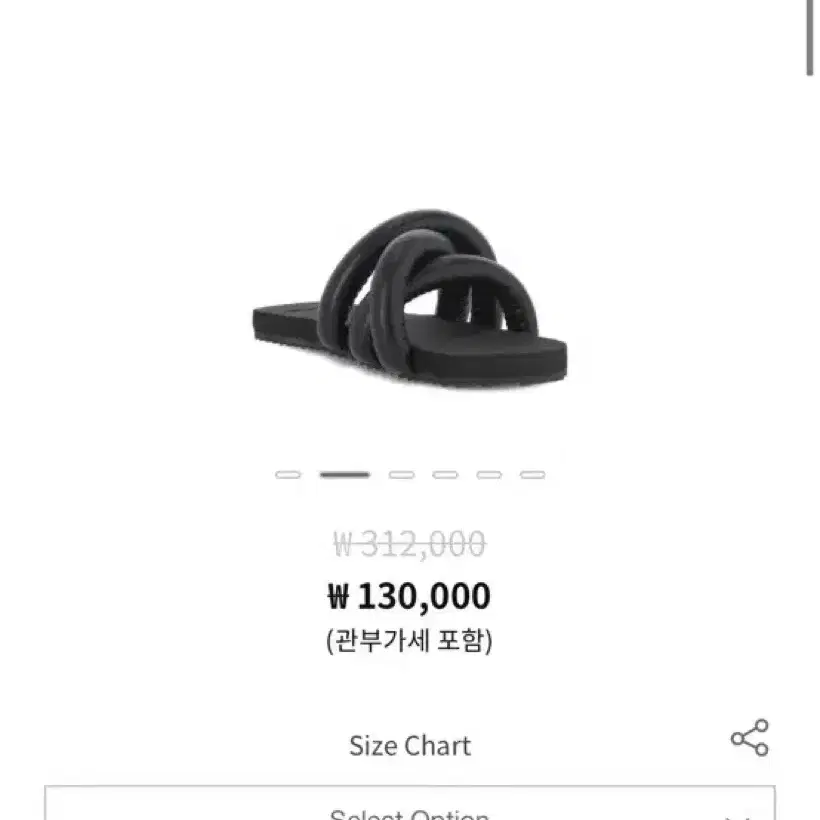Select the sixth and last photo indicator
Image resolution: width=820 pixels, height=820 pixels.
click(532, 474)
